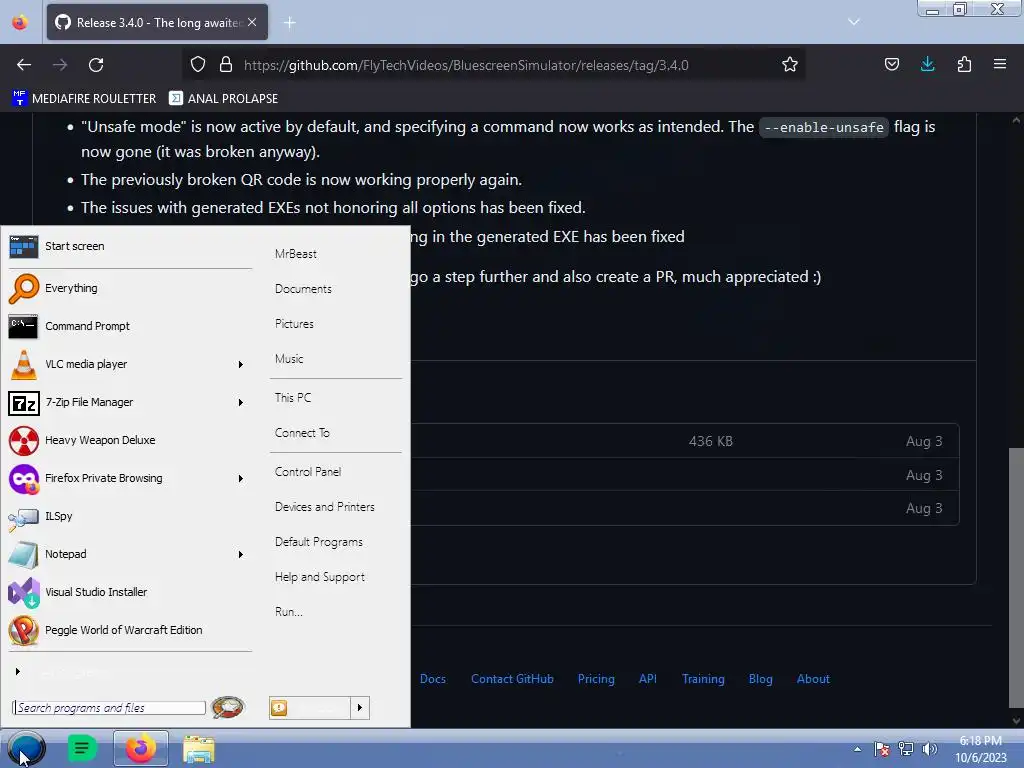The image size is (1024, 768).
Task: Open Default Programs
Action: (x=319, y=542)
